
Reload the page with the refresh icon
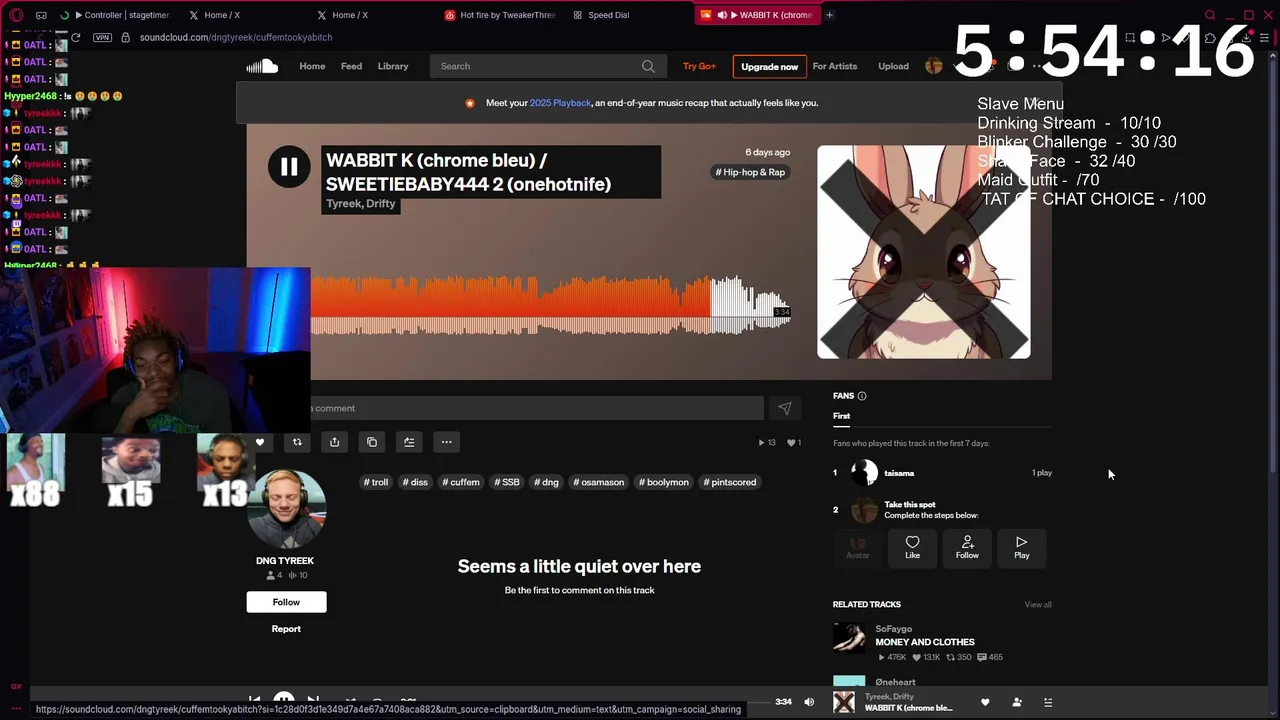coord(75,37)
